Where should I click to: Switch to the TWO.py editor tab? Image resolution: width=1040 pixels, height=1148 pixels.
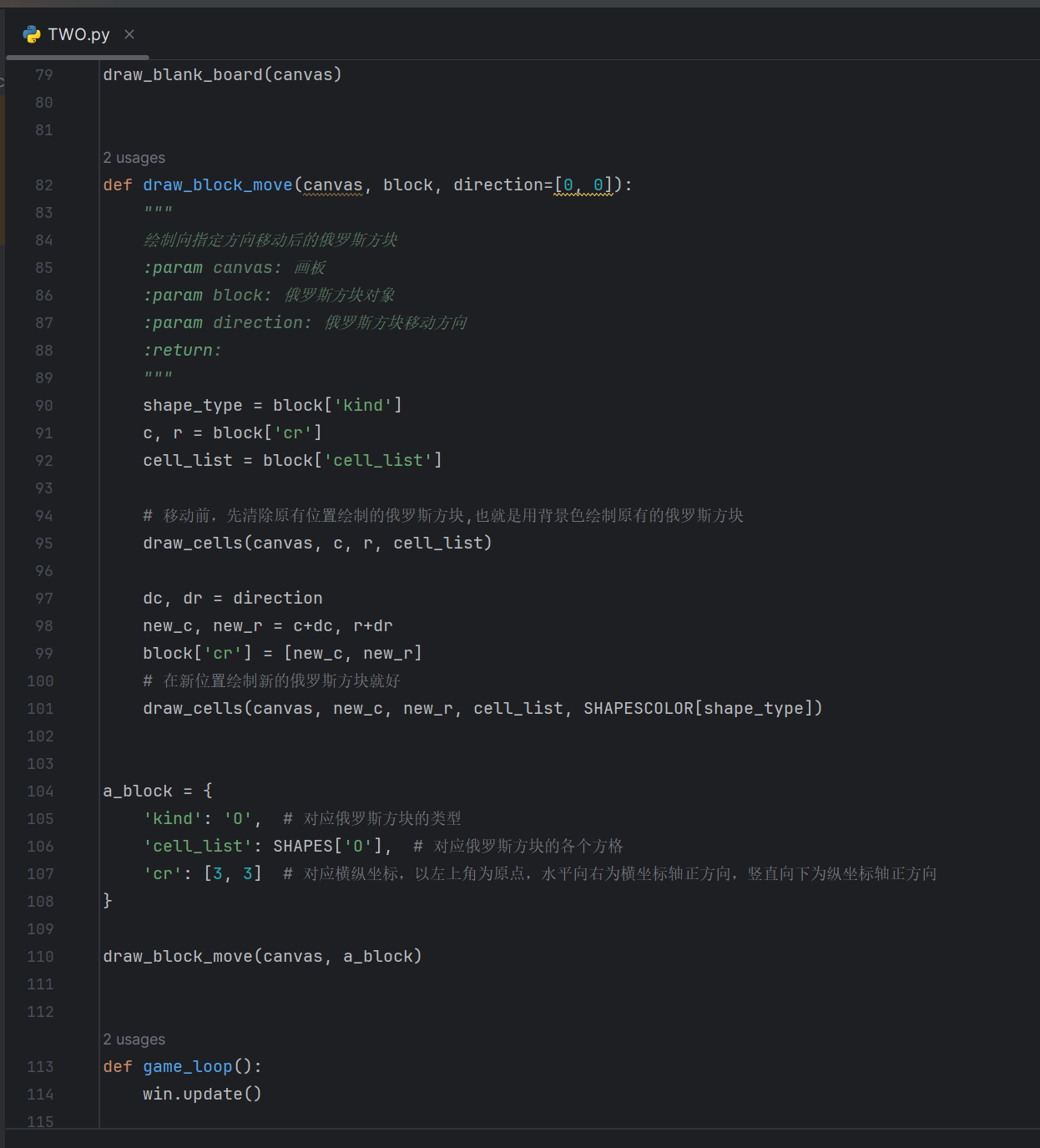tap(78, 34)
